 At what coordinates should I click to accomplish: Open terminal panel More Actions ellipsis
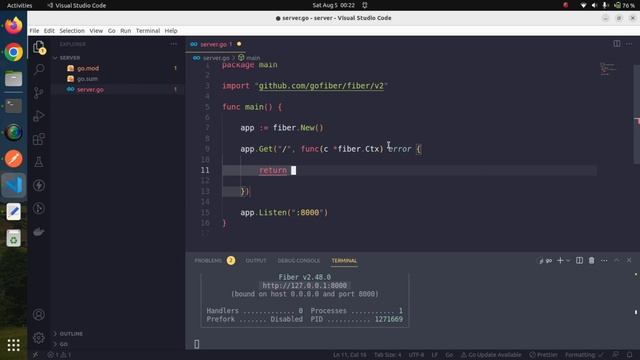point(604,260)
